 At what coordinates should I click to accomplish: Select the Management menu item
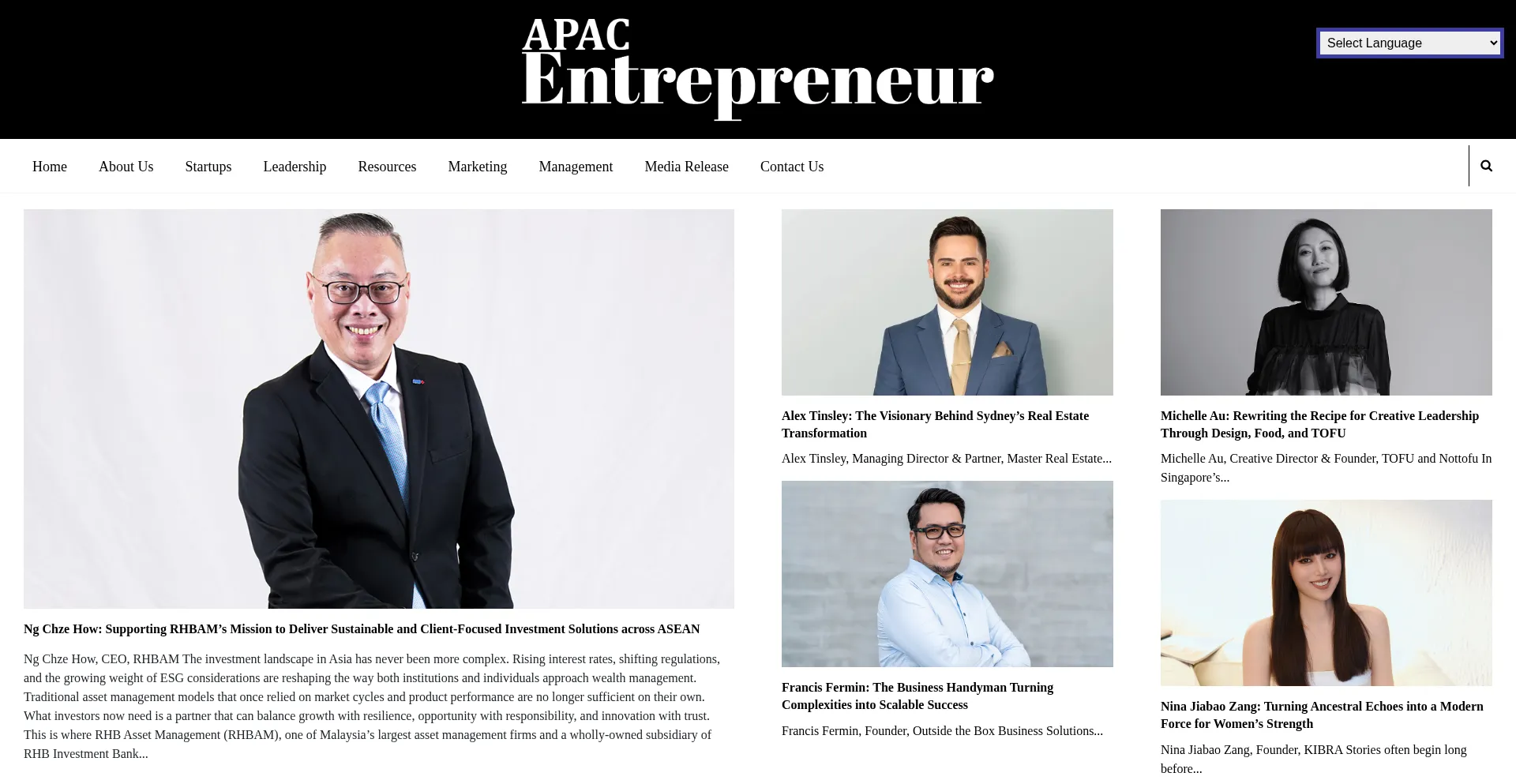tap(576, 167)
